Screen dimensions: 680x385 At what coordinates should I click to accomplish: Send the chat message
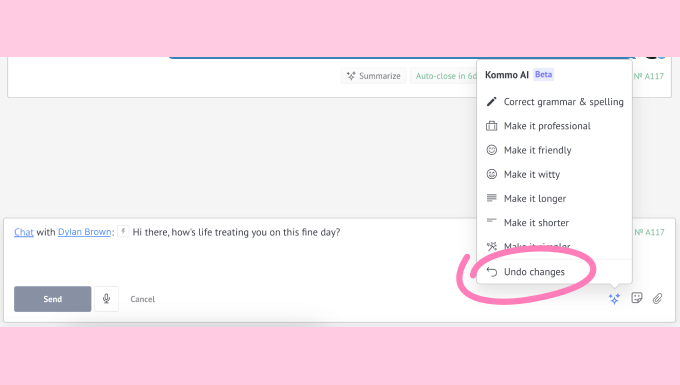tap(52, 299)
